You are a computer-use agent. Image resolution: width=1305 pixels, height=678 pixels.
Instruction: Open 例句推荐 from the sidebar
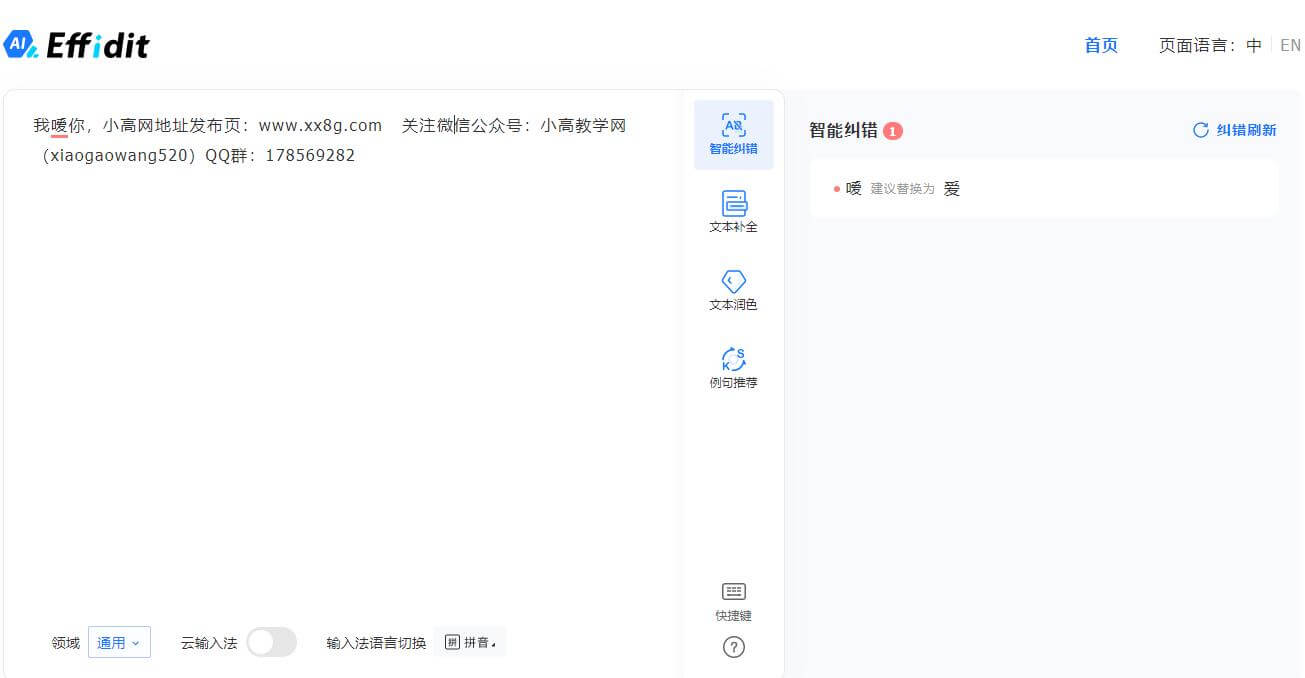(733, 367)
